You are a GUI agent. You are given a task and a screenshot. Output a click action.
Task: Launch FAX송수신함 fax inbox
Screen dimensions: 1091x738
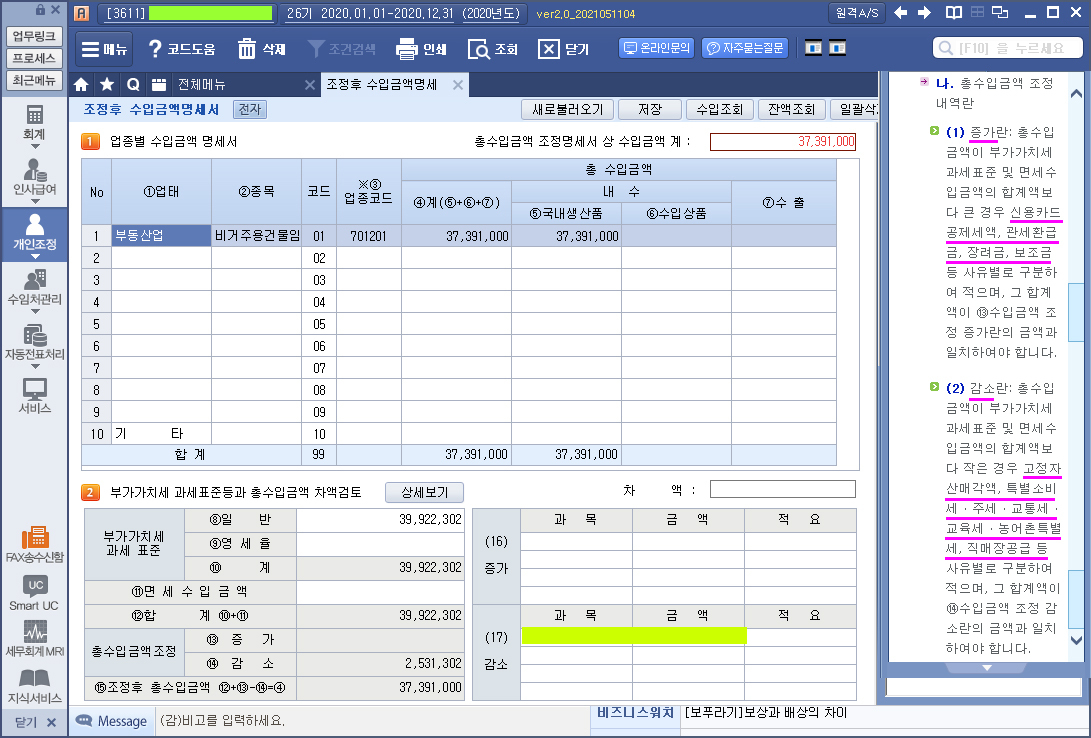tap(34, 545)
